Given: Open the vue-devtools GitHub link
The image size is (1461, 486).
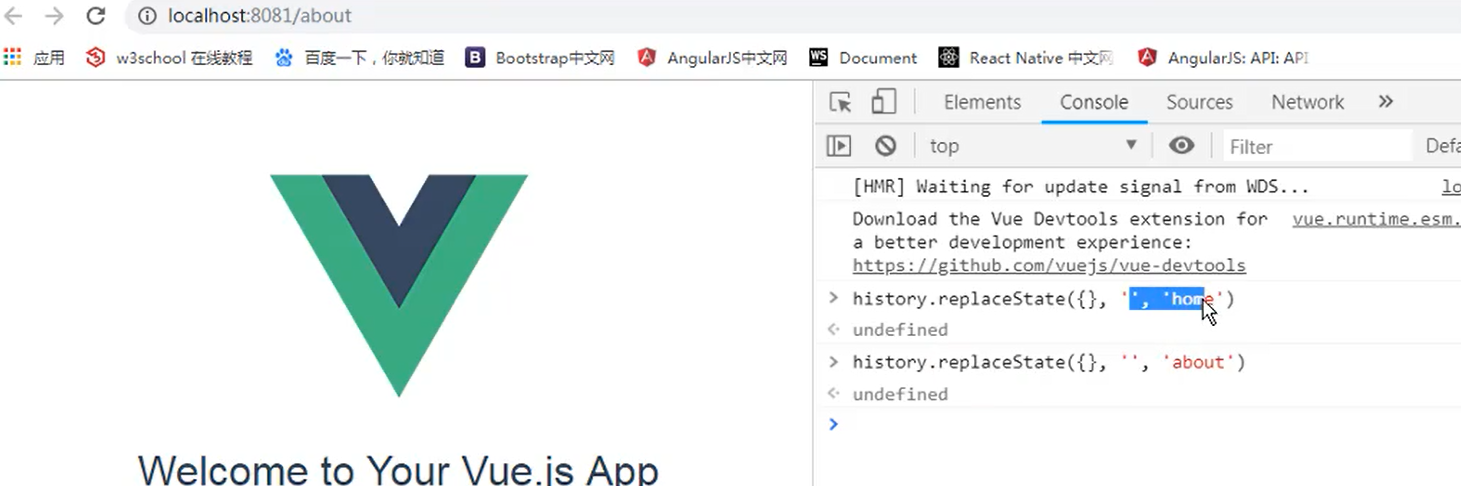Looking at the screenshot, I should click(1049, 266).
